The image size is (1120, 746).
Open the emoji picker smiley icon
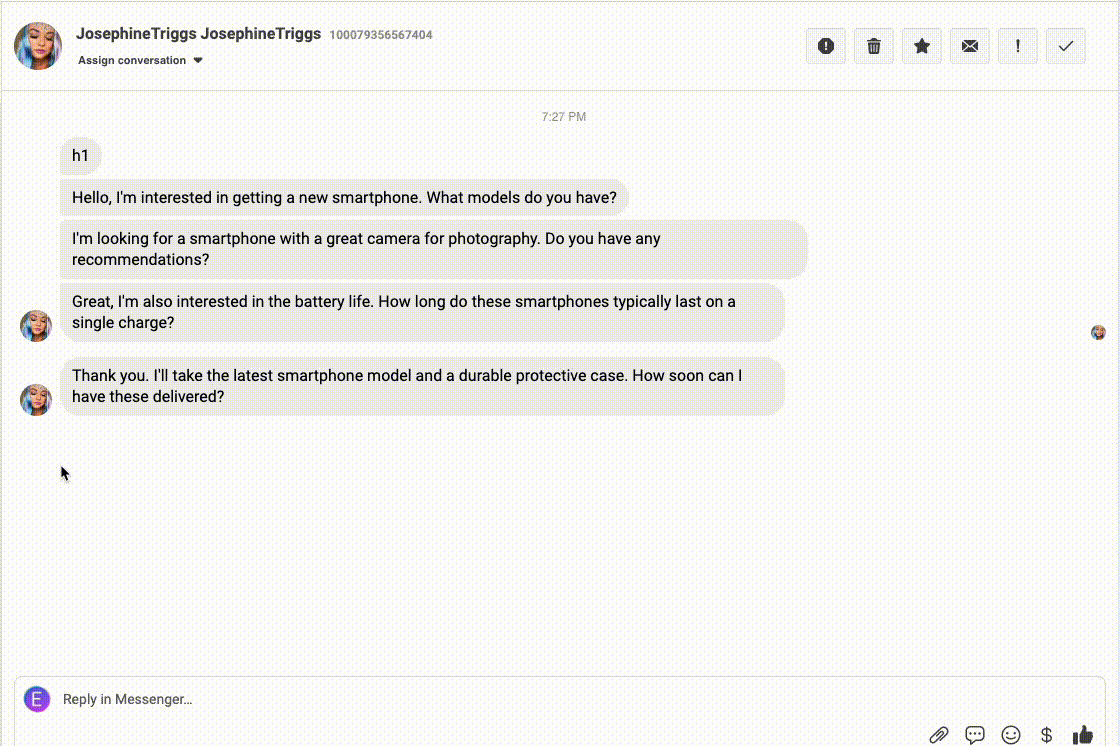(1011, 734)
